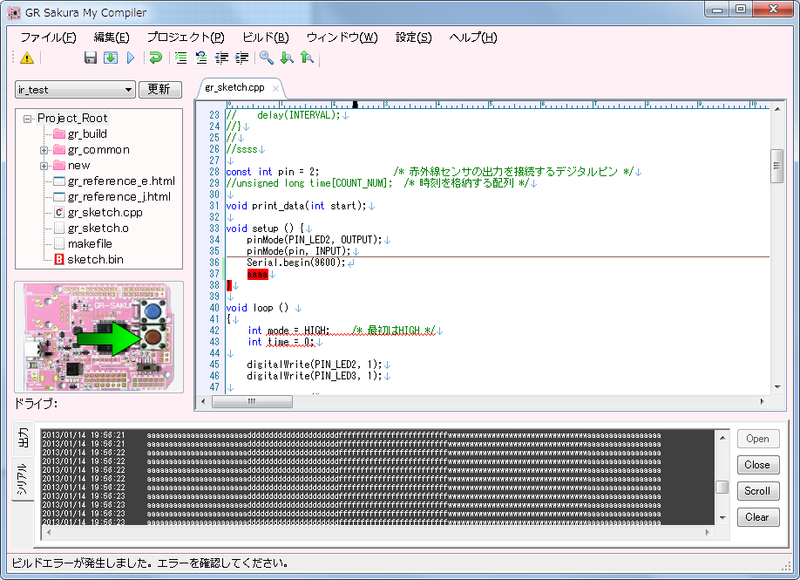Click line 36 'Serial.begin(9600);'
Image resolution: width=800 pixels, height=580 pixels.
tap(296, 263)
